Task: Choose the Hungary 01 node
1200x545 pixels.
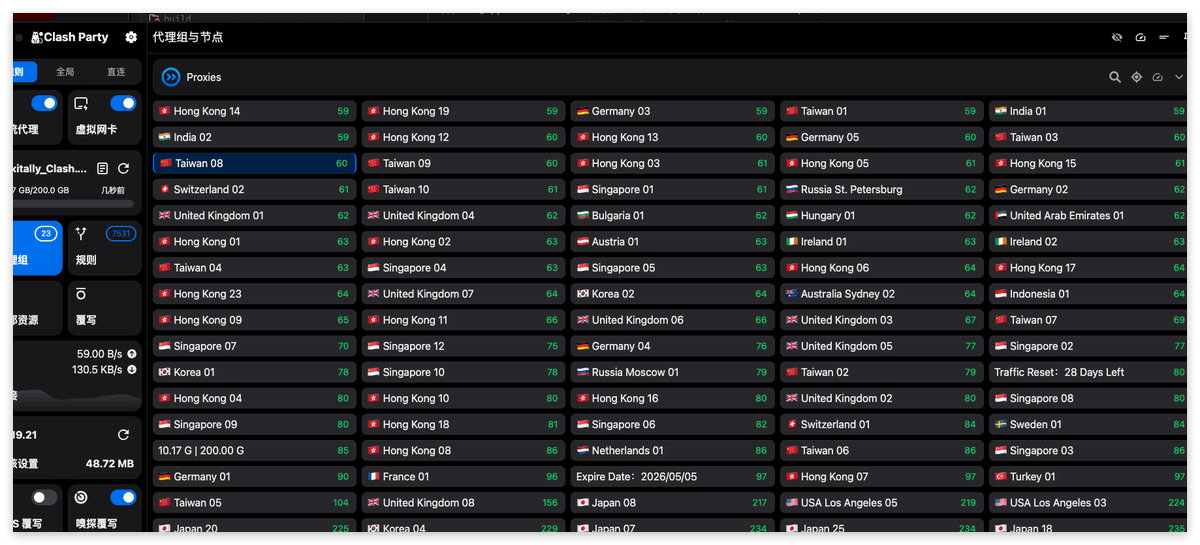Action: [x=881, y=215]
